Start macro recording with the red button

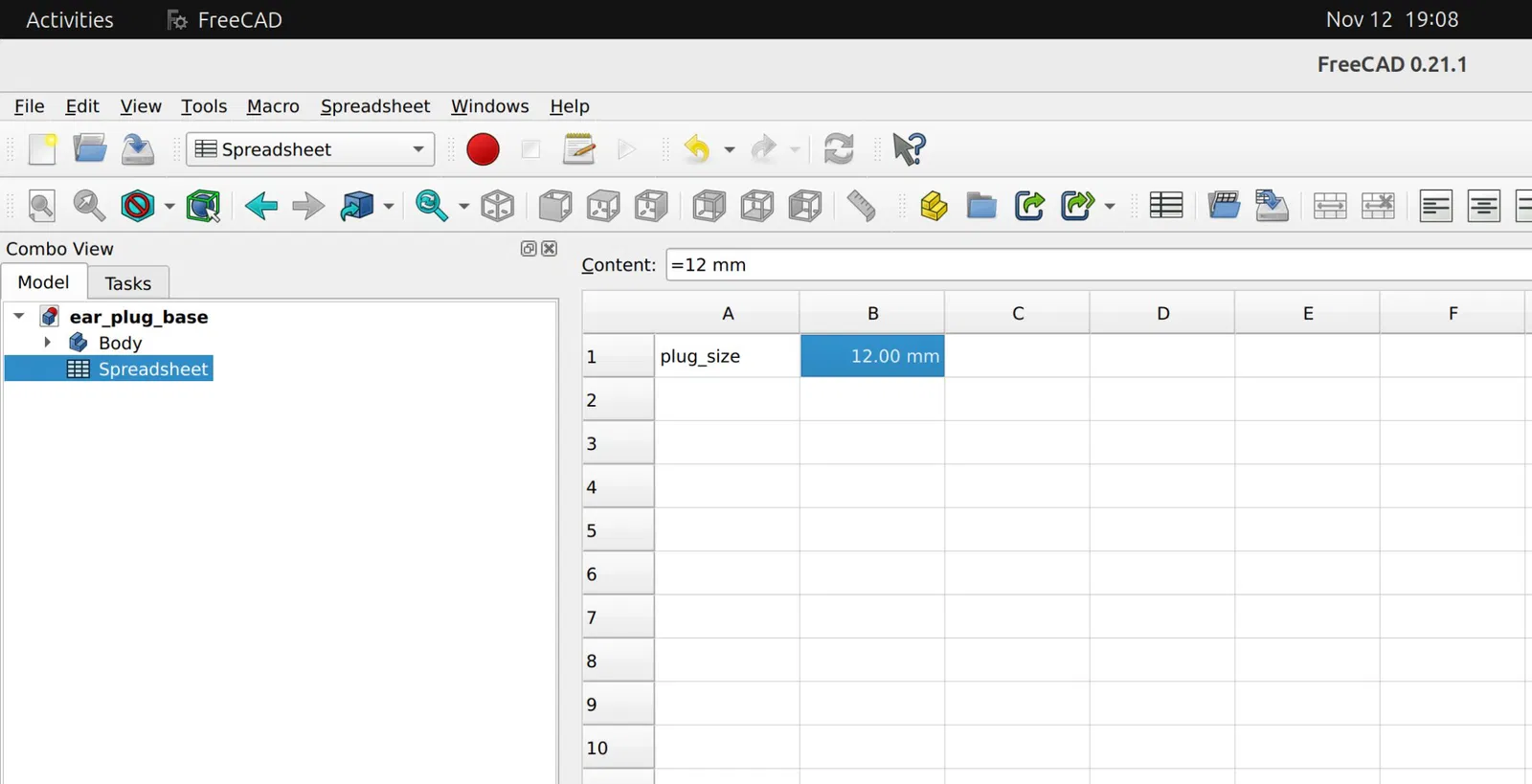(x=483, y=149)
